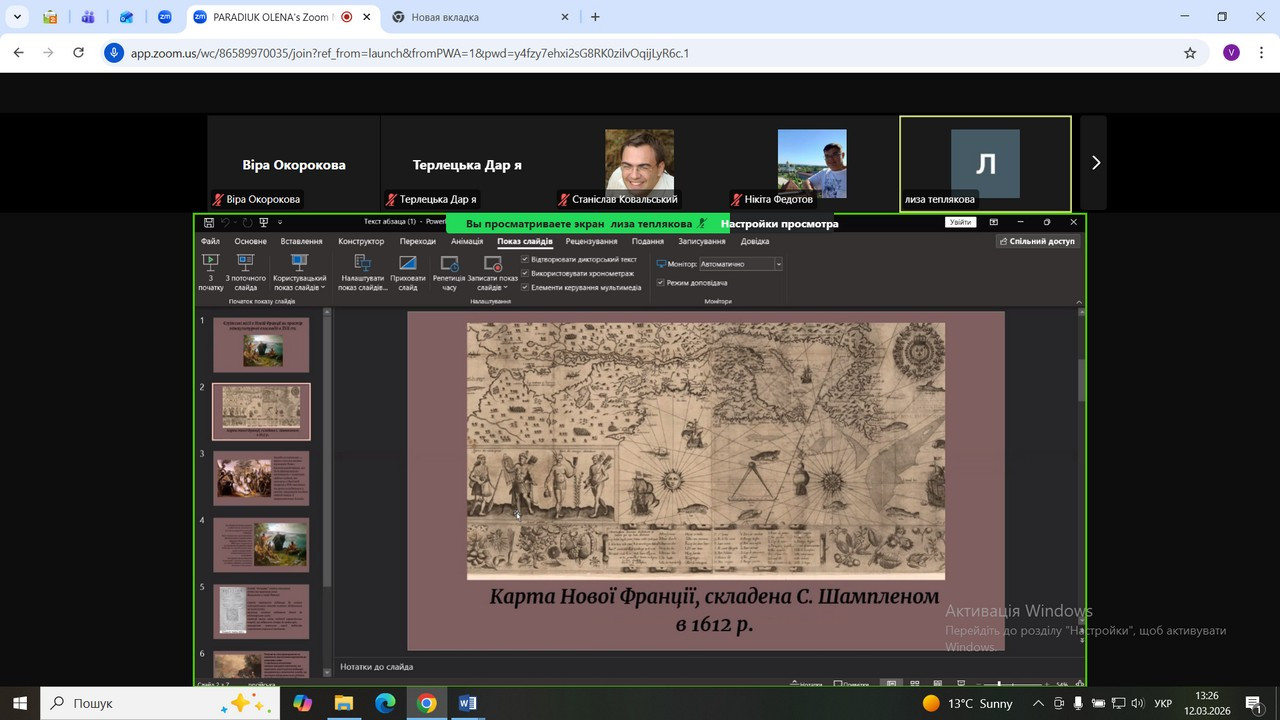Open 'Настройки просмотра' view options
This screenshot has width=1280, height=720.
pyautogui.click(x=779, y=224)
